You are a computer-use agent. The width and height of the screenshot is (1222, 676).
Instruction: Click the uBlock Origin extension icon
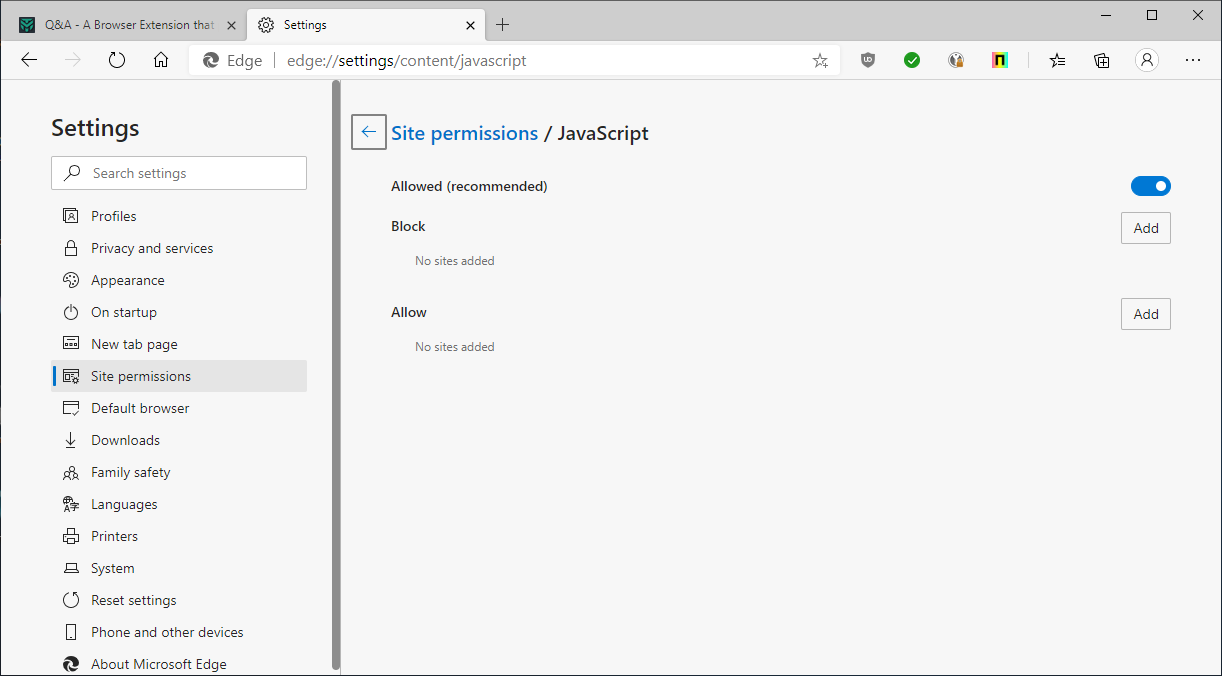(868, 60)
